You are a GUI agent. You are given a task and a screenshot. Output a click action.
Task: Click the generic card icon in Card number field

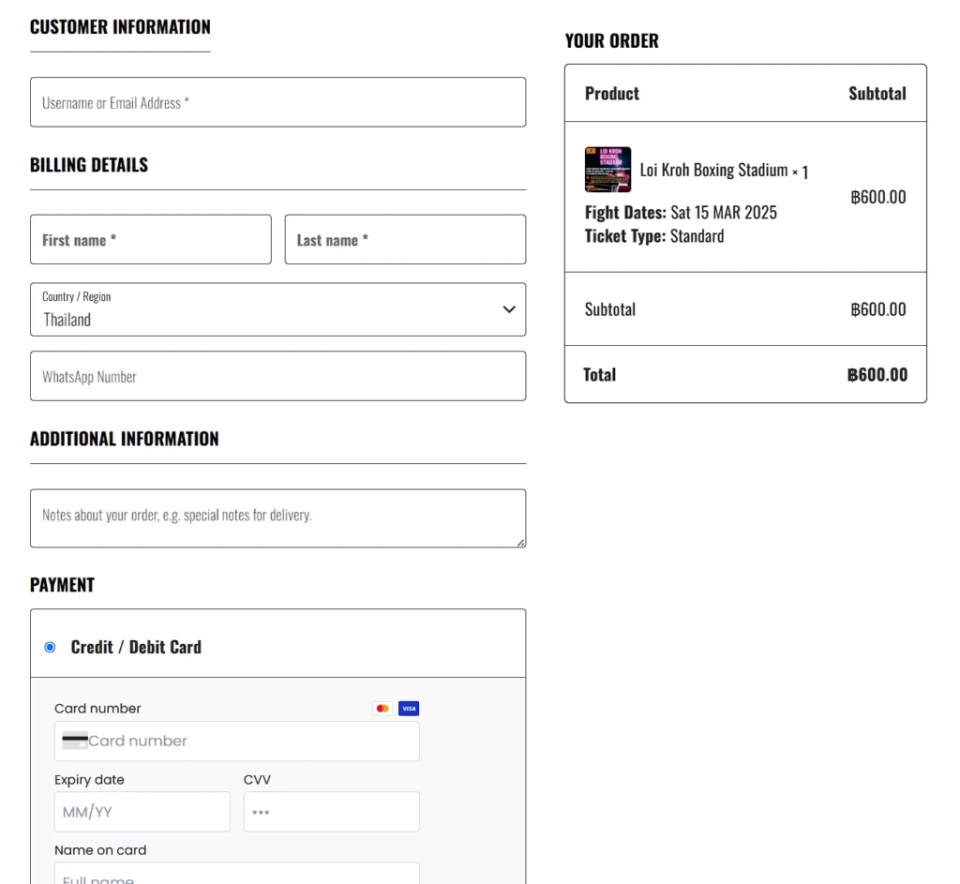[x=75, y=740]
